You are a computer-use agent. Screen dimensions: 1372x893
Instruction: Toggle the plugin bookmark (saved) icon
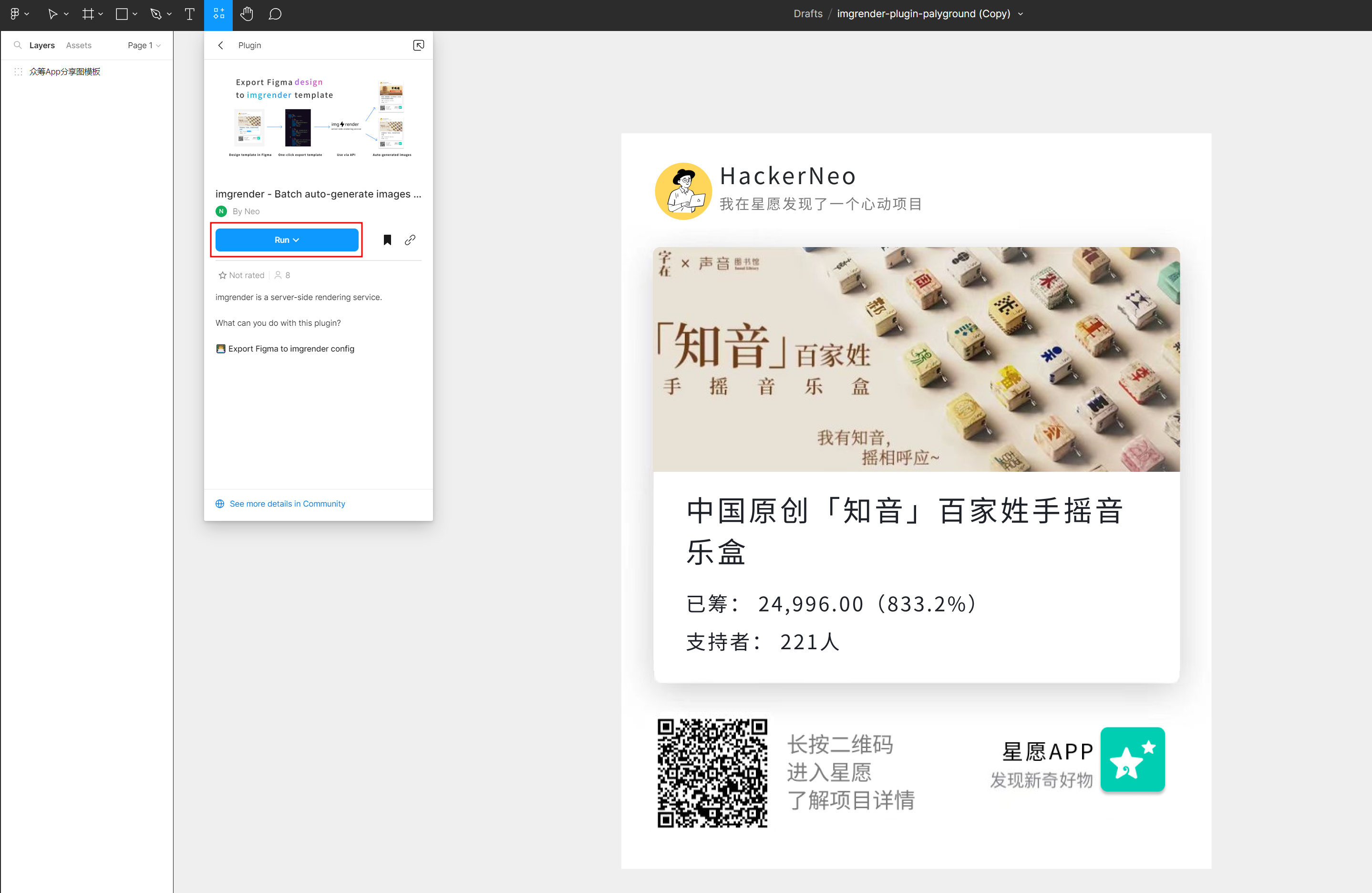pyautogui.click(x=387, y=240)
